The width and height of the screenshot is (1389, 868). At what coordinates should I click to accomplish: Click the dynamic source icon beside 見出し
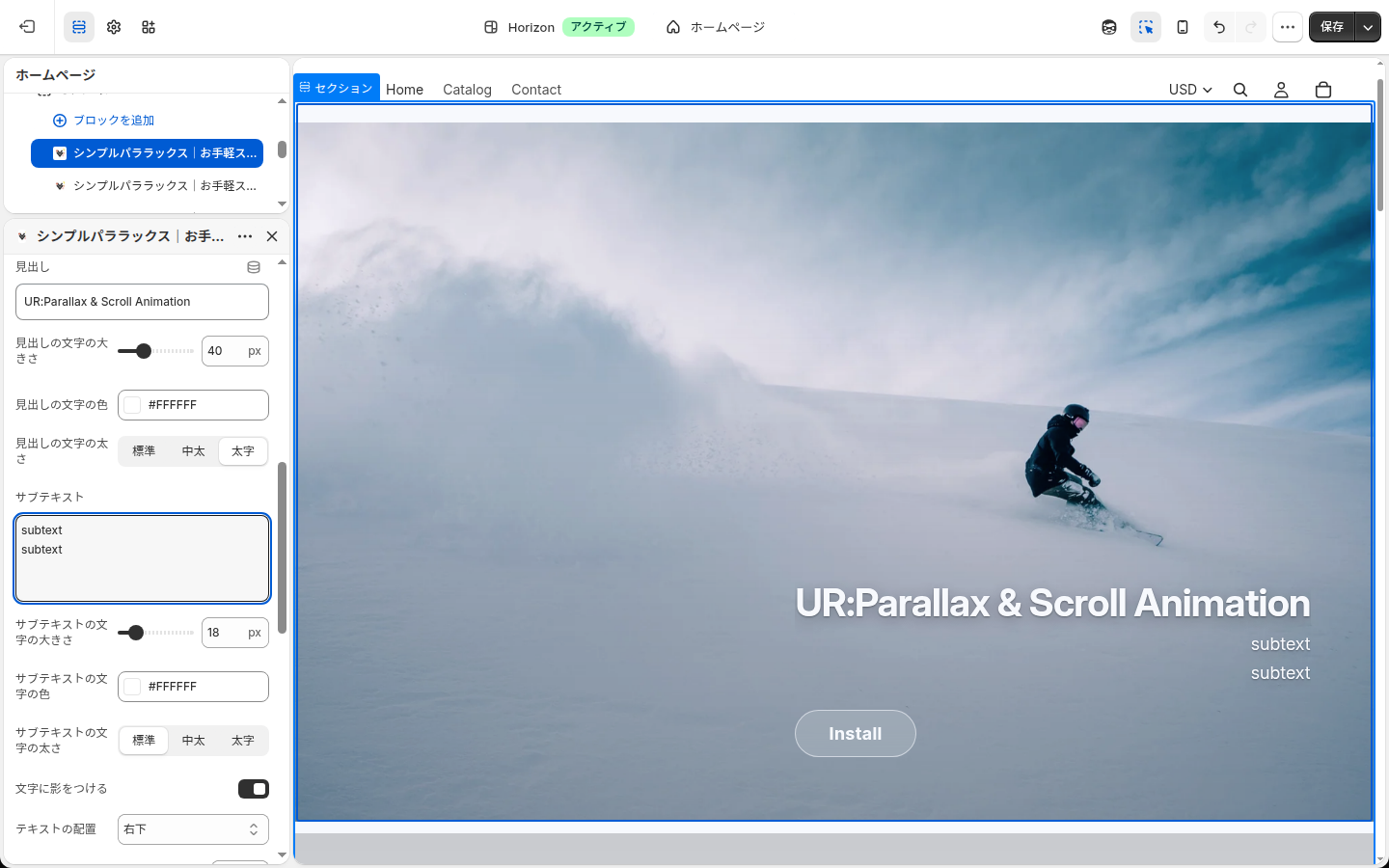254,267
